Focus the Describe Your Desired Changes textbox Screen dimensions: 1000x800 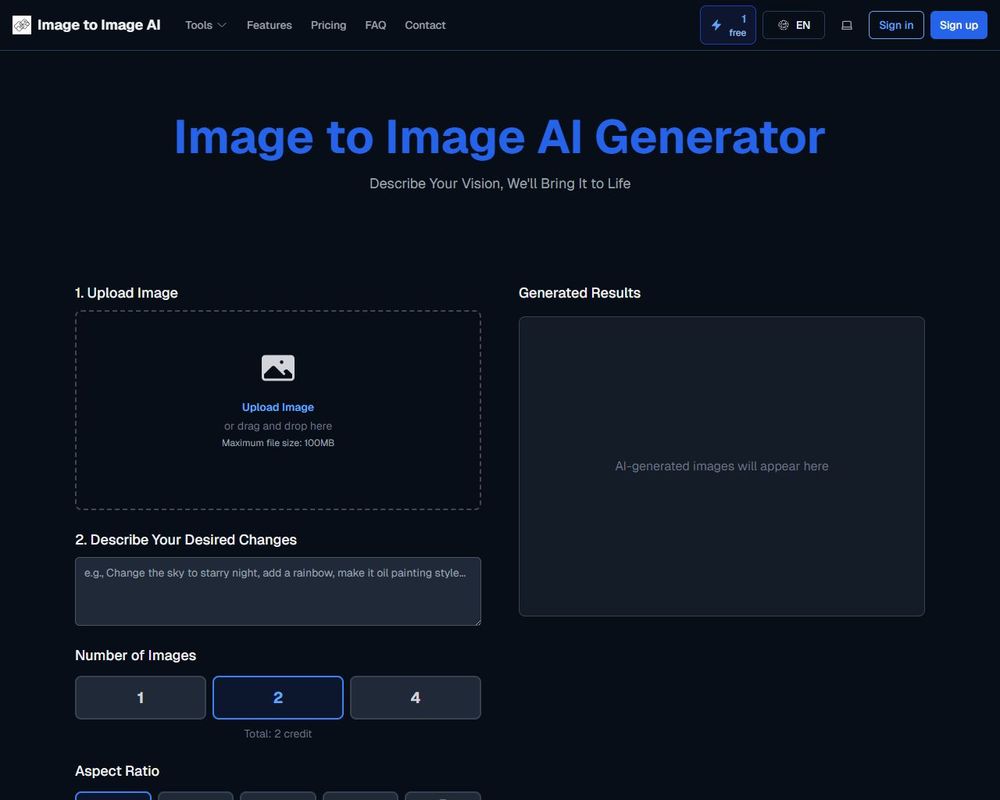point(278,591)
